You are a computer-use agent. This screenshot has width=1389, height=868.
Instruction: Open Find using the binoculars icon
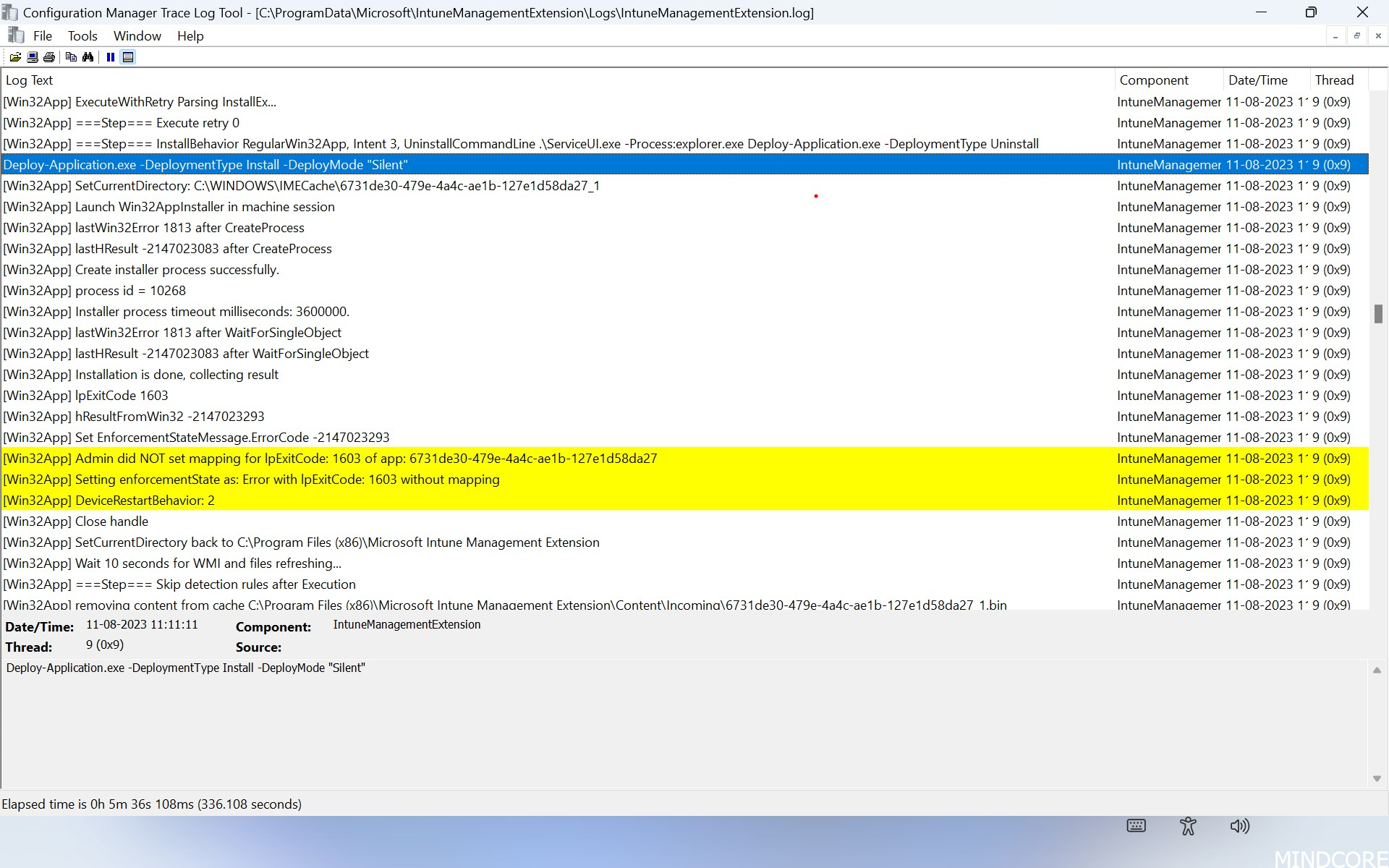pos(88,57)
